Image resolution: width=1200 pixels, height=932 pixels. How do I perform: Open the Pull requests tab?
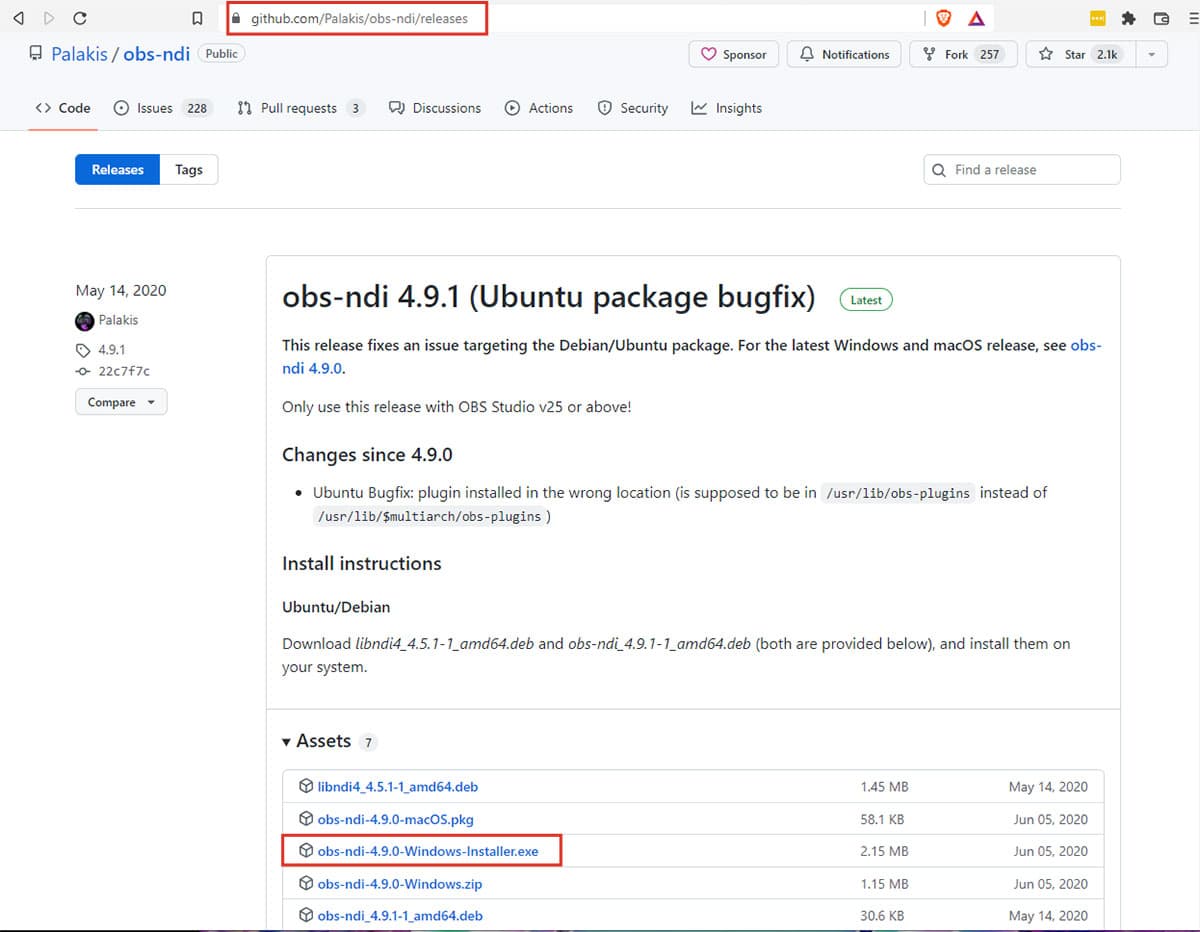click(x=300, y=108)
